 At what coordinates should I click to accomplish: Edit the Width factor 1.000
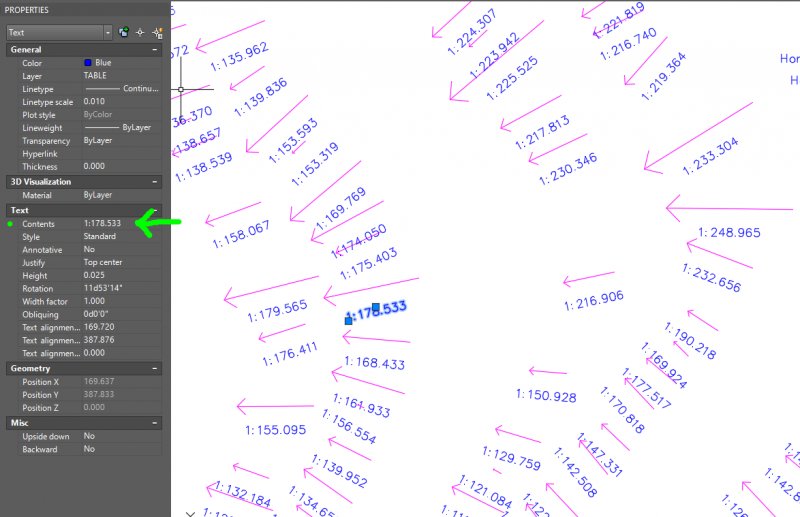[94, 301]
